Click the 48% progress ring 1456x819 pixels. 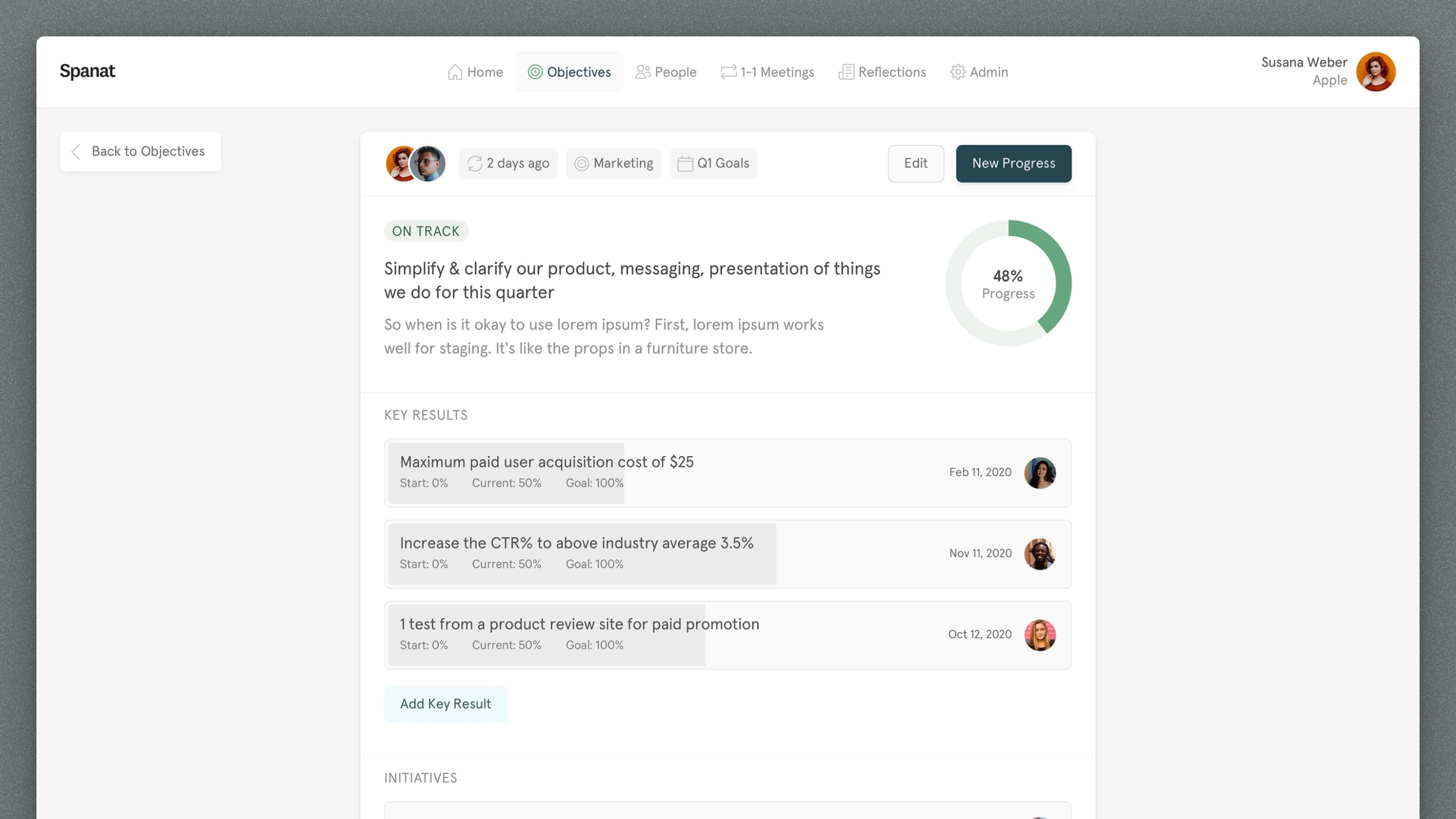1008,283
